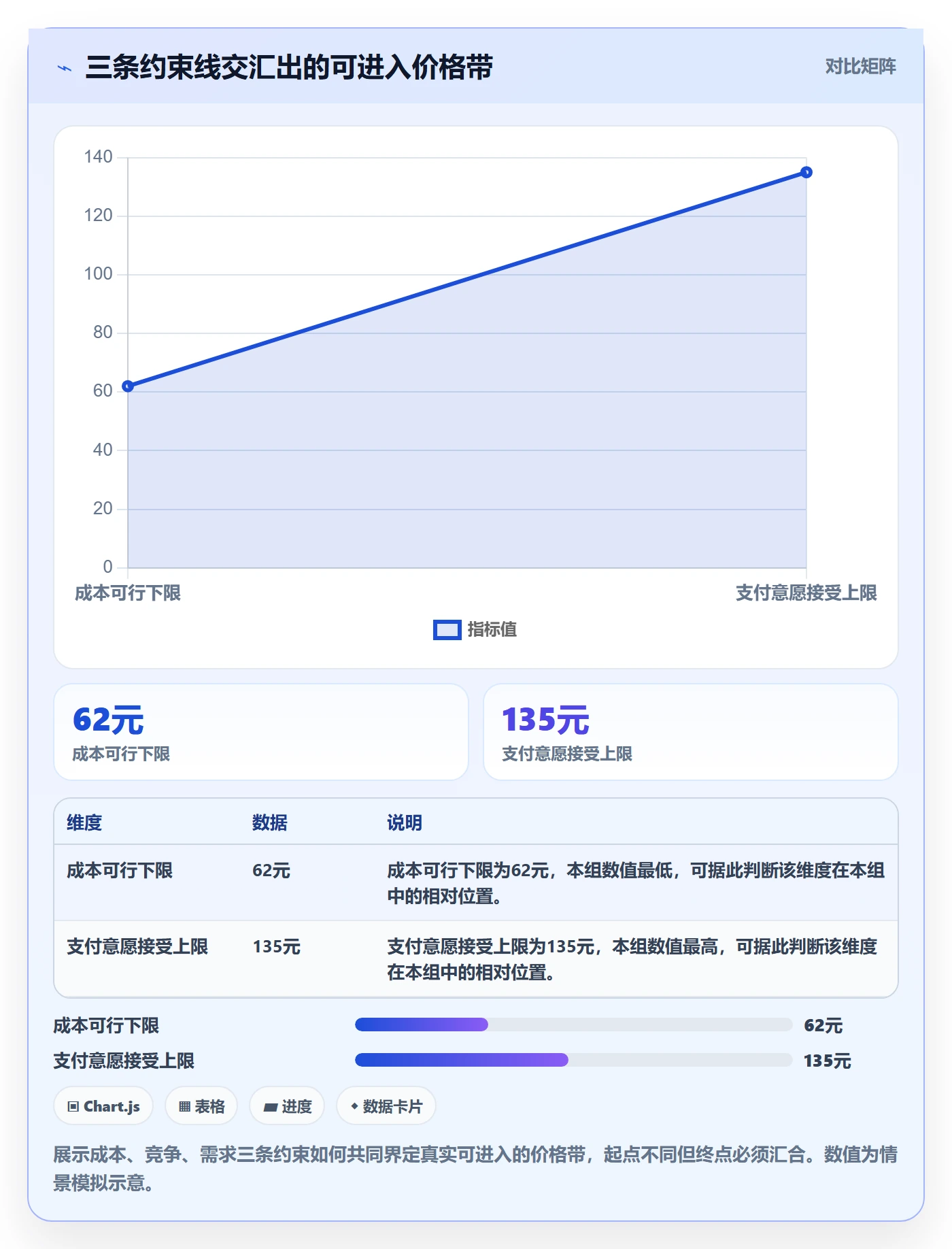Screen dimensions: 952x1249
Task: Click the lightning icon beside the title
Action: 65,68
